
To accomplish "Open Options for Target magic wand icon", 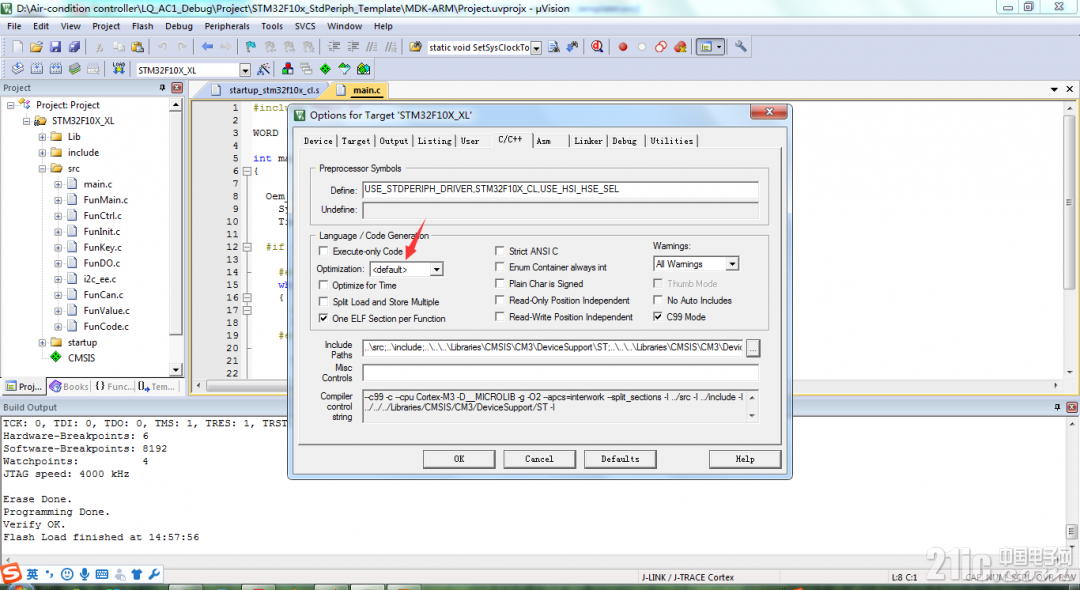I will (x=264, y=70).
